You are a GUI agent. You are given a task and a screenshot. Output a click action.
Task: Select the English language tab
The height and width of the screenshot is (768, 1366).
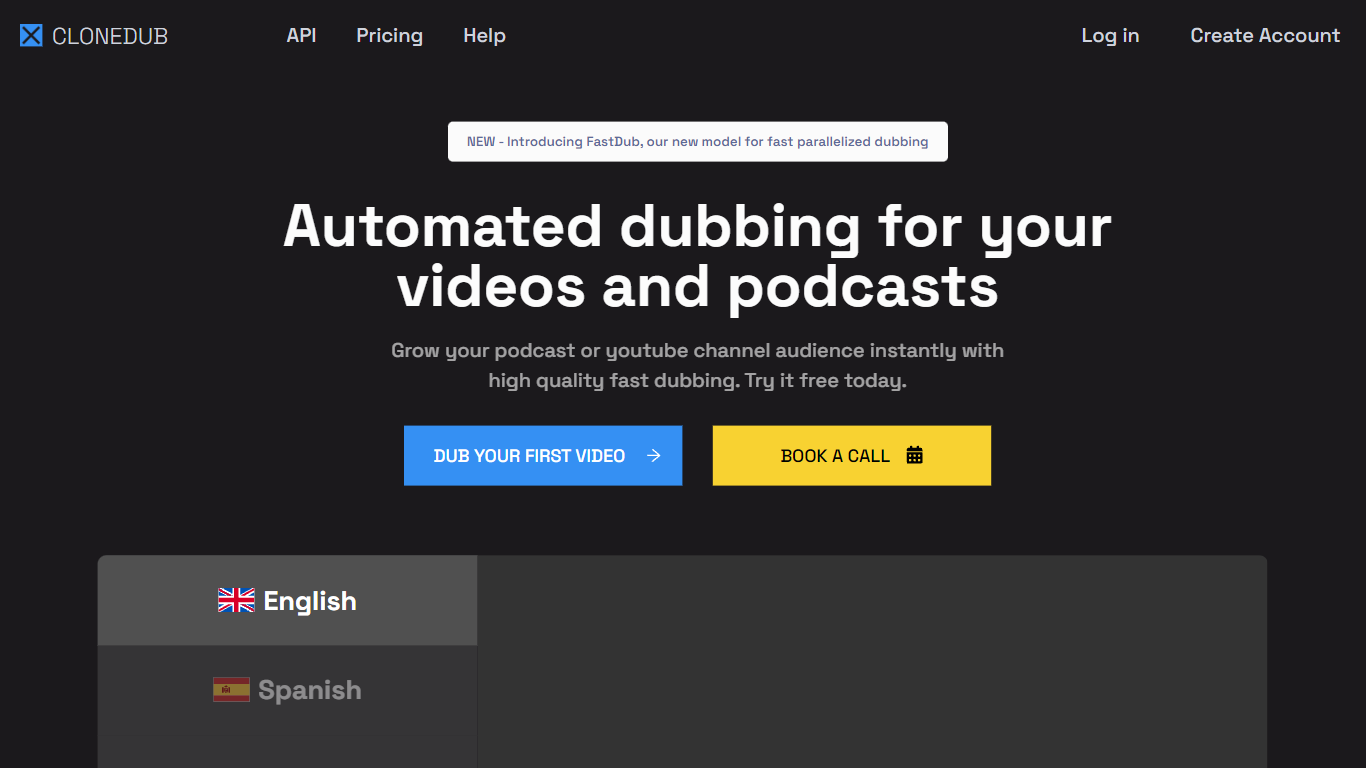click(288, 601)
